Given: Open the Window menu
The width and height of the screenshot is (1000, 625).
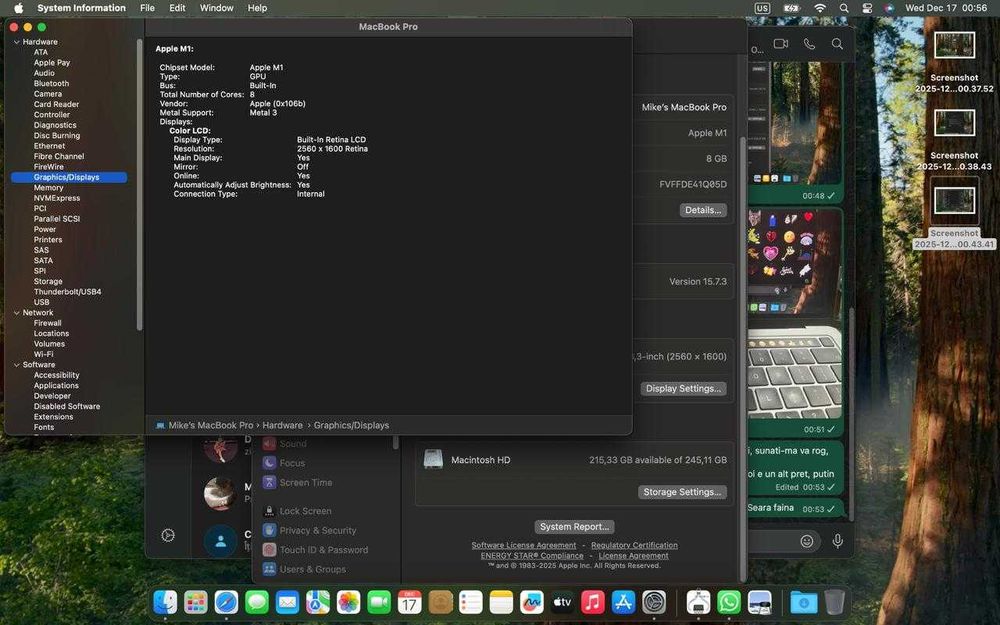Looking at the screenshot, I should (216, 8).
